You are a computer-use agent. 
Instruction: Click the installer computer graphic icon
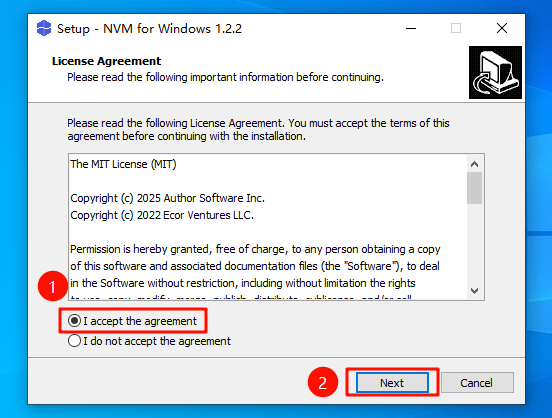point(495,73)
